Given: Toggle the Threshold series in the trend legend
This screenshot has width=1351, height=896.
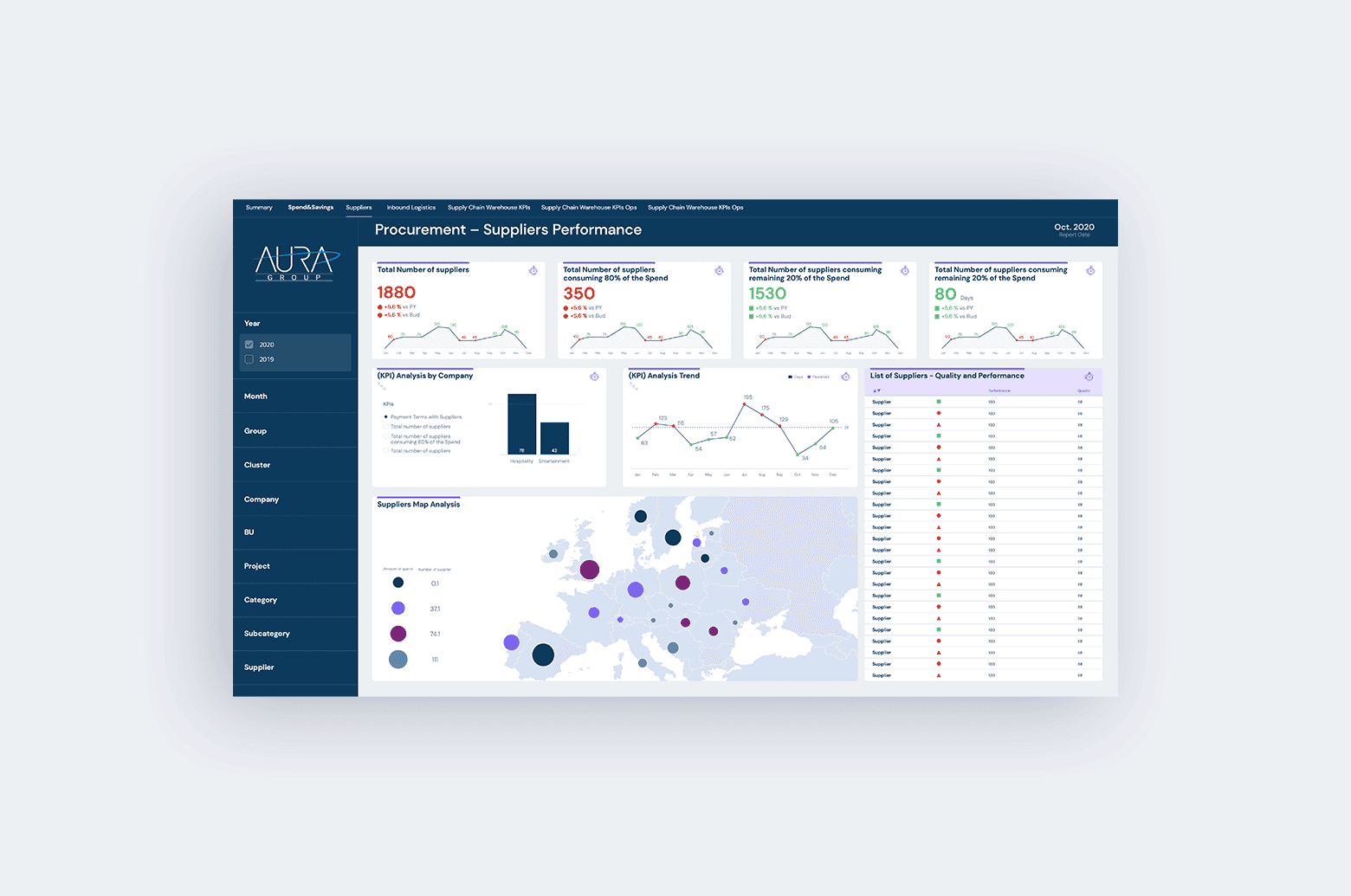Looking at the screenshot, I should (818, 377).
